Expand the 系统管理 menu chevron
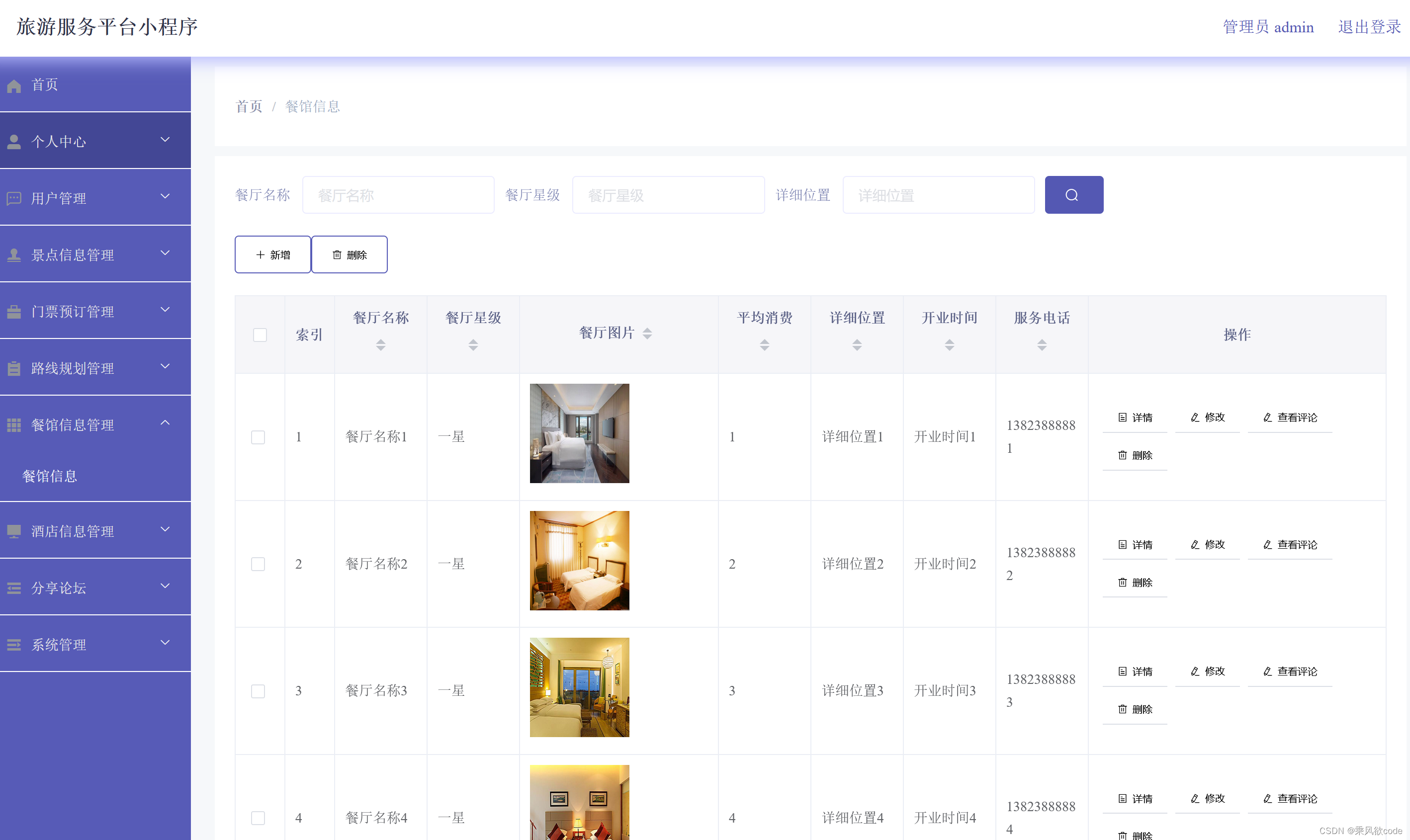The image size is (1410, 840). coord(165,643)
